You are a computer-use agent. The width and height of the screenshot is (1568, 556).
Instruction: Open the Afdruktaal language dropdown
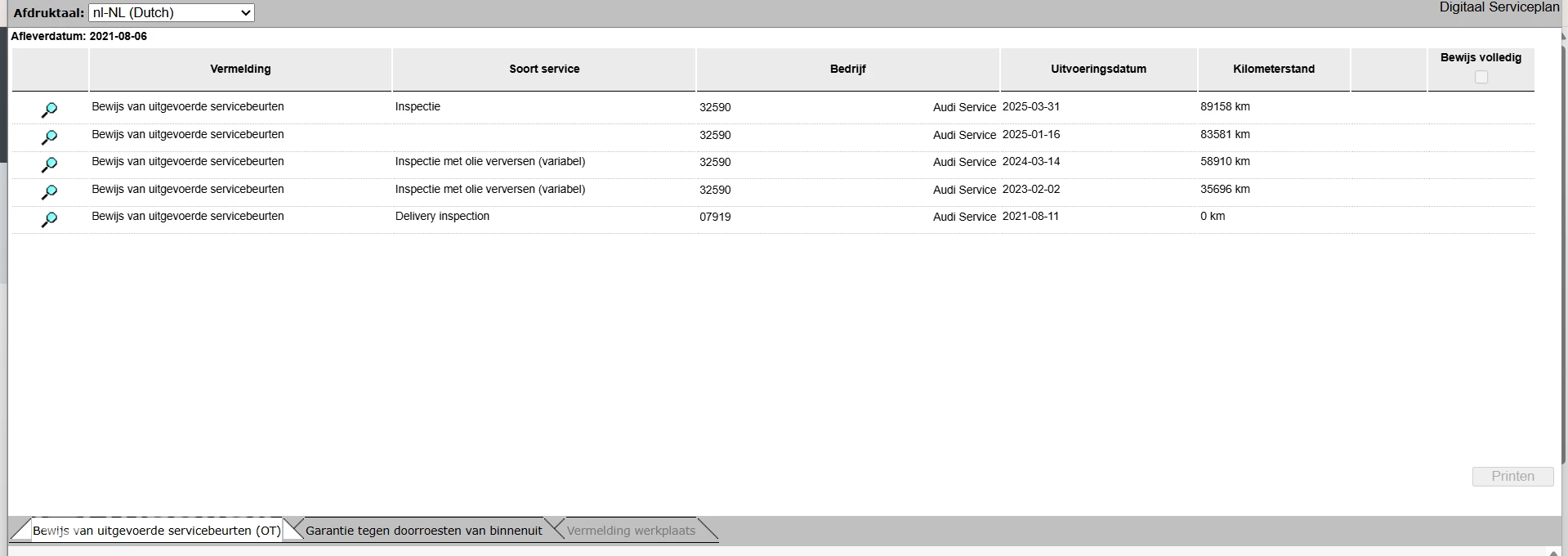[x=172, y=13]
